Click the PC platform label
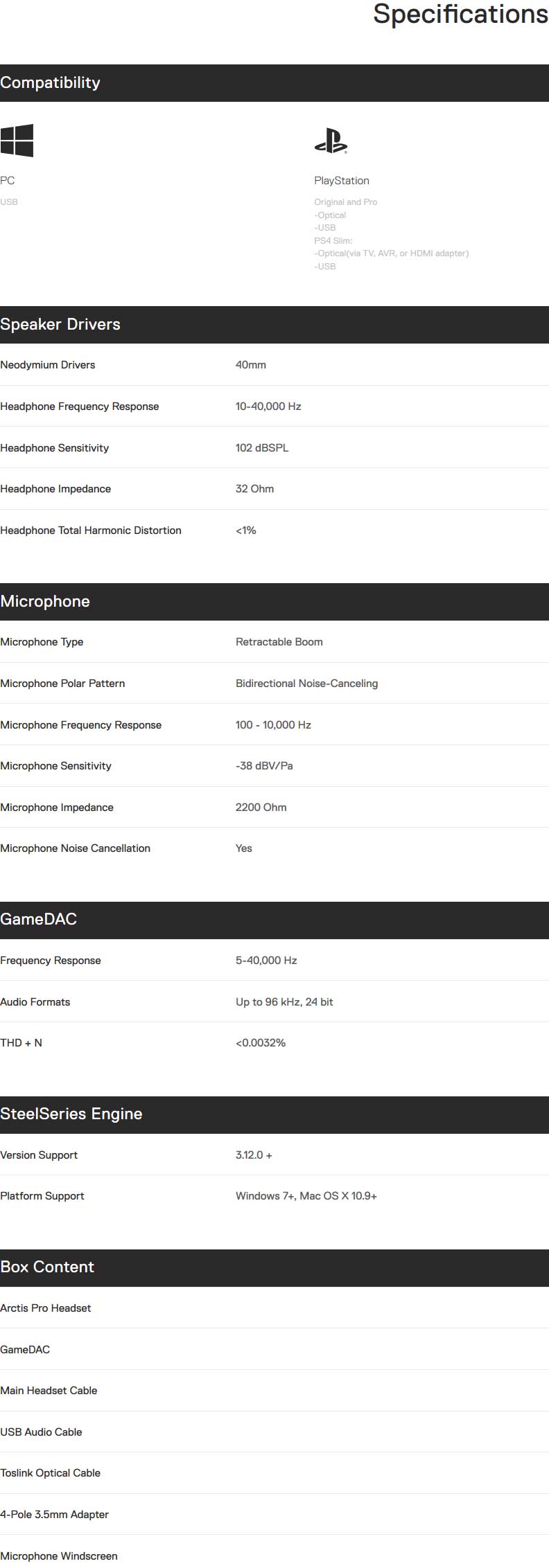 (8, 181)
